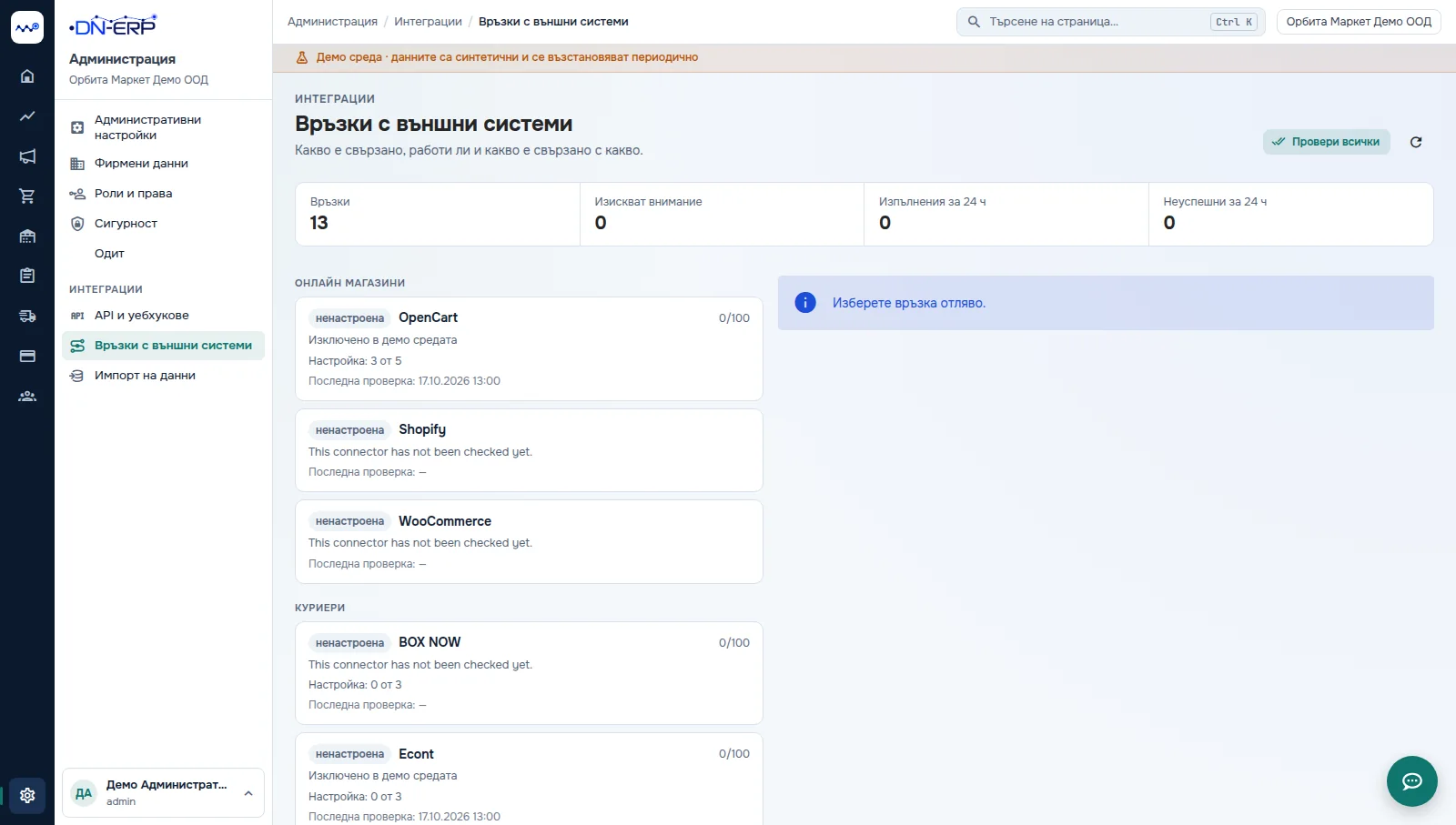Open Импорт на данни
This screenshot has width=1456, height=825.
(163, 376)
